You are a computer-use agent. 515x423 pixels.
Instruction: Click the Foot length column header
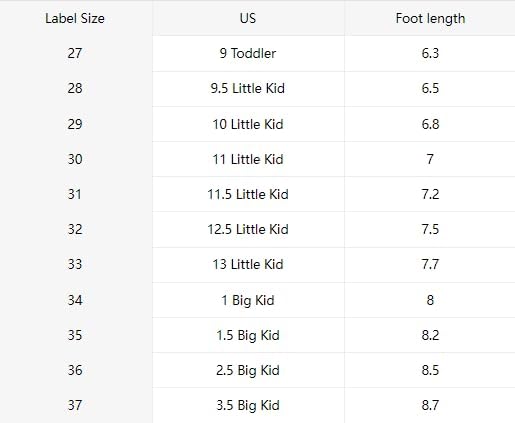point(430,18)
